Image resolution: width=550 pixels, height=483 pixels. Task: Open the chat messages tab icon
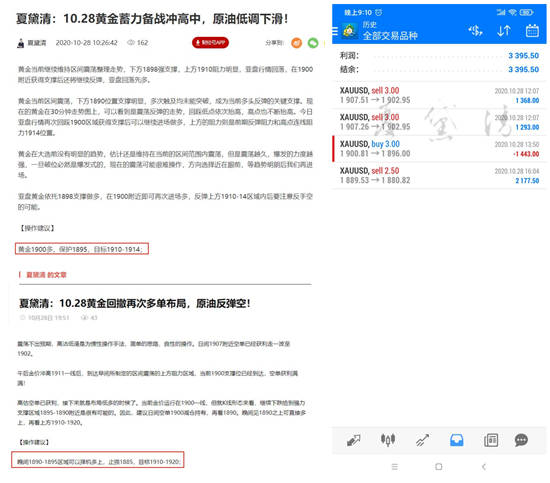click(521, 440)
